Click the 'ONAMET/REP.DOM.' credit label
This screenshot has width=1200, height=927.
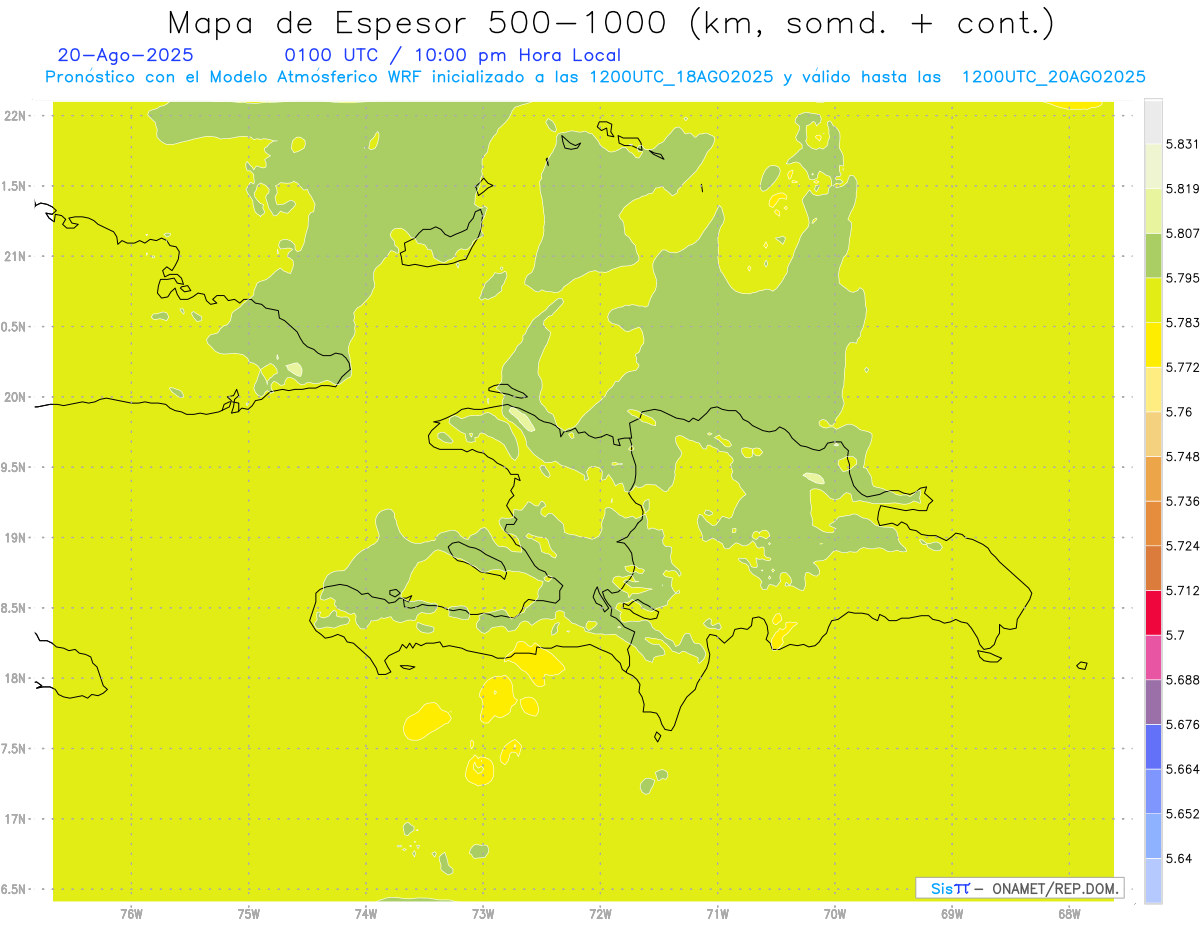point(1056,888)
